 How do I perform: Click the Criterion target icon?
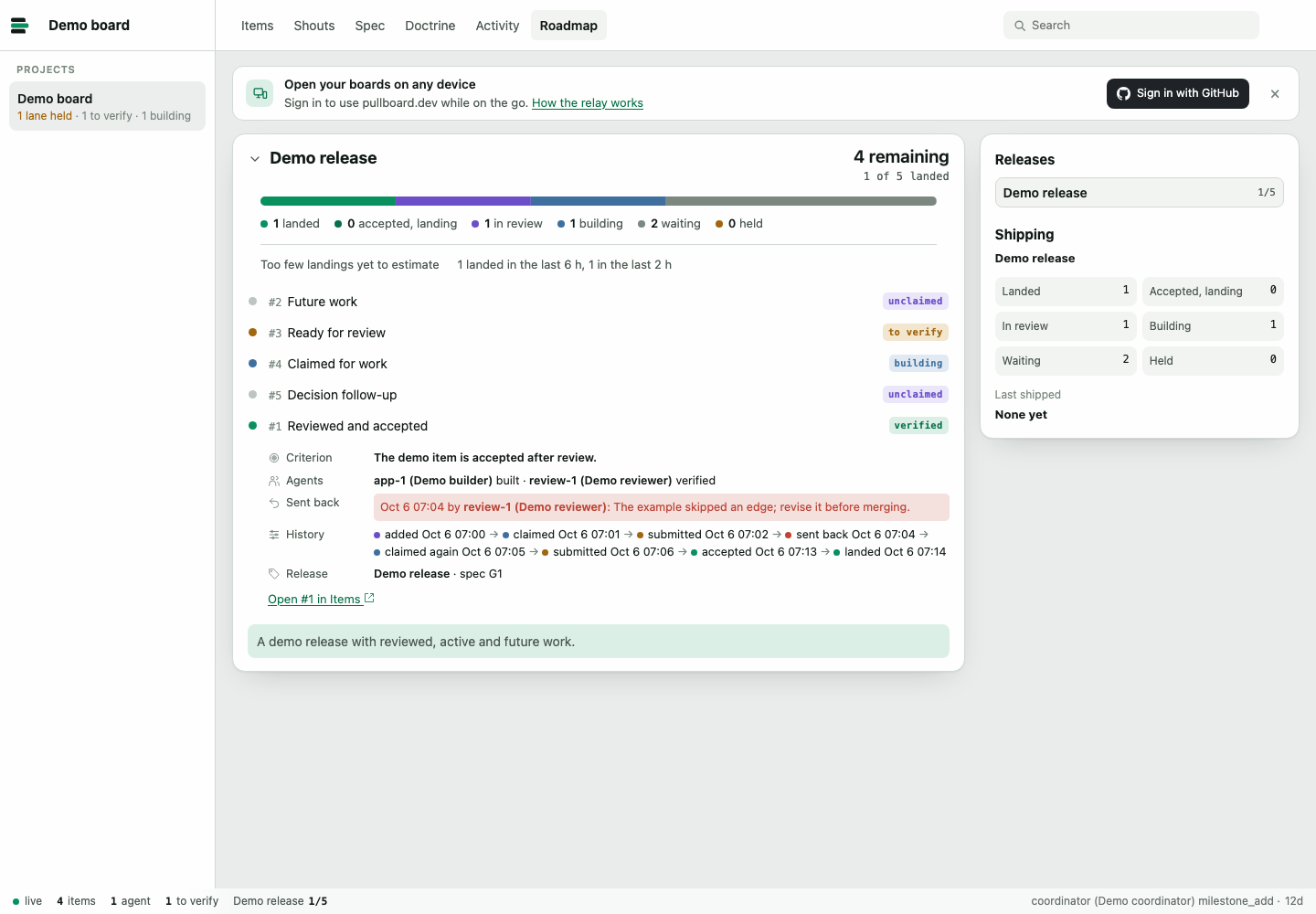(x=274, y=458)
